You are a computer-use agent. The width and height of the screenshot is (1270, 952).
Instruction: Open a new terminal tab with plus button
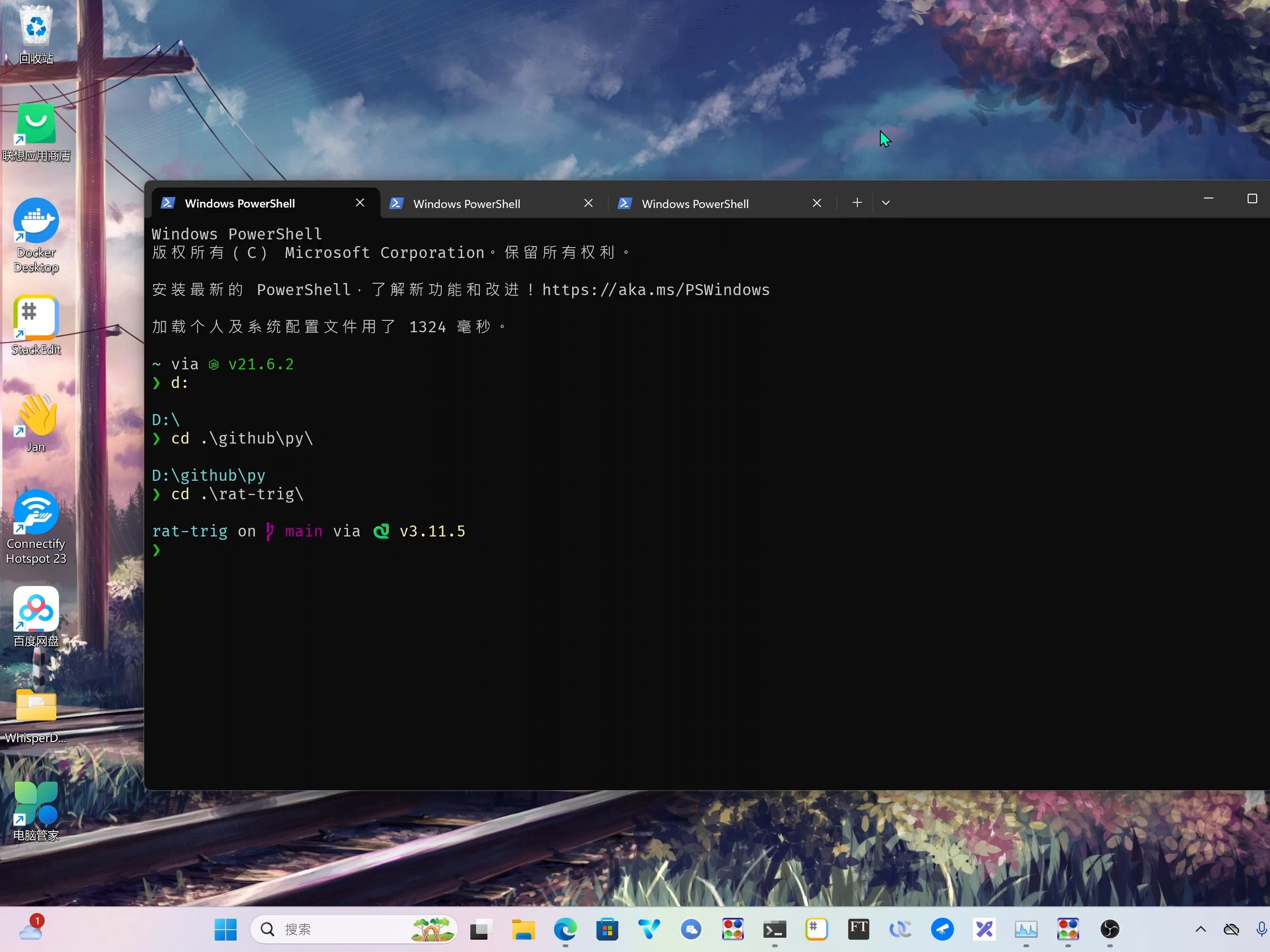(857, 203)
